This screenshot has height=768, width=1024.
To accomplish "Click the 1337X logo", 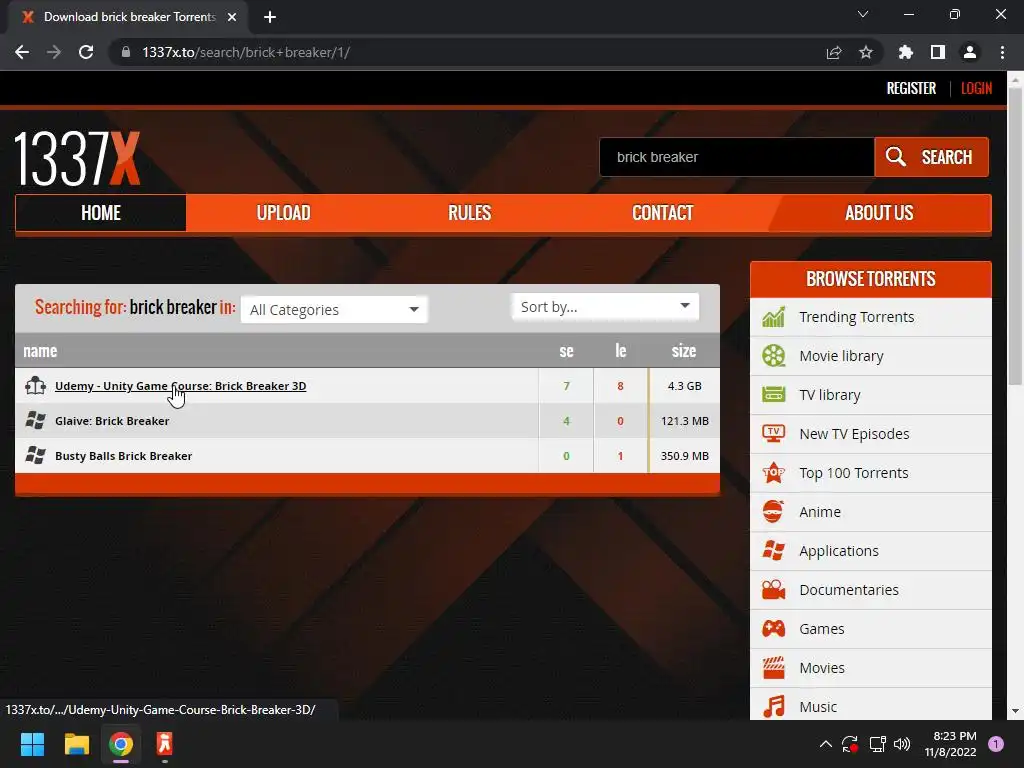I will (x=77, y=158).
